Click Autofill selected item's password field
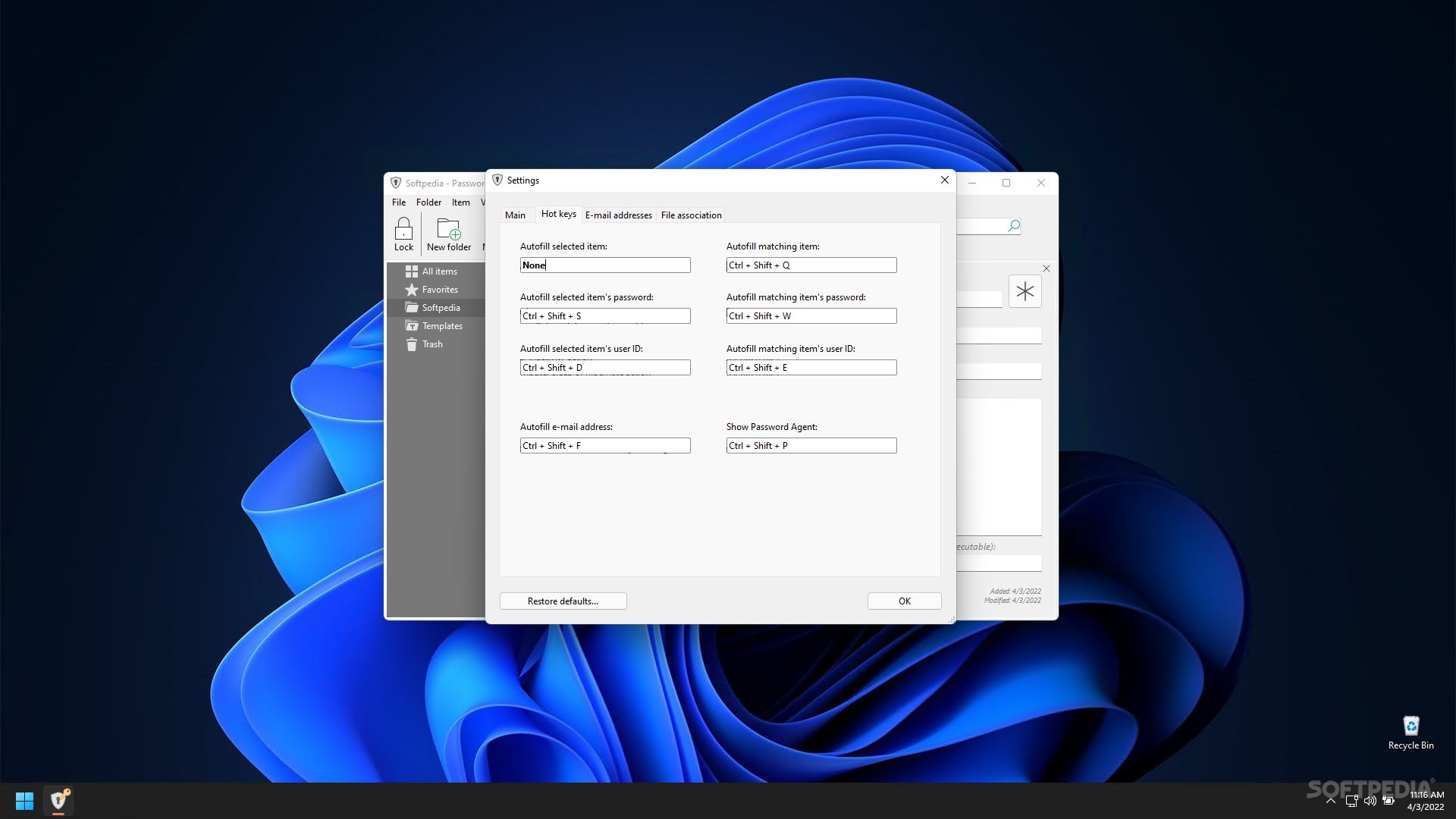This screenshot has height=819, width=1456. pyautogui.click(x=605, y=316)
